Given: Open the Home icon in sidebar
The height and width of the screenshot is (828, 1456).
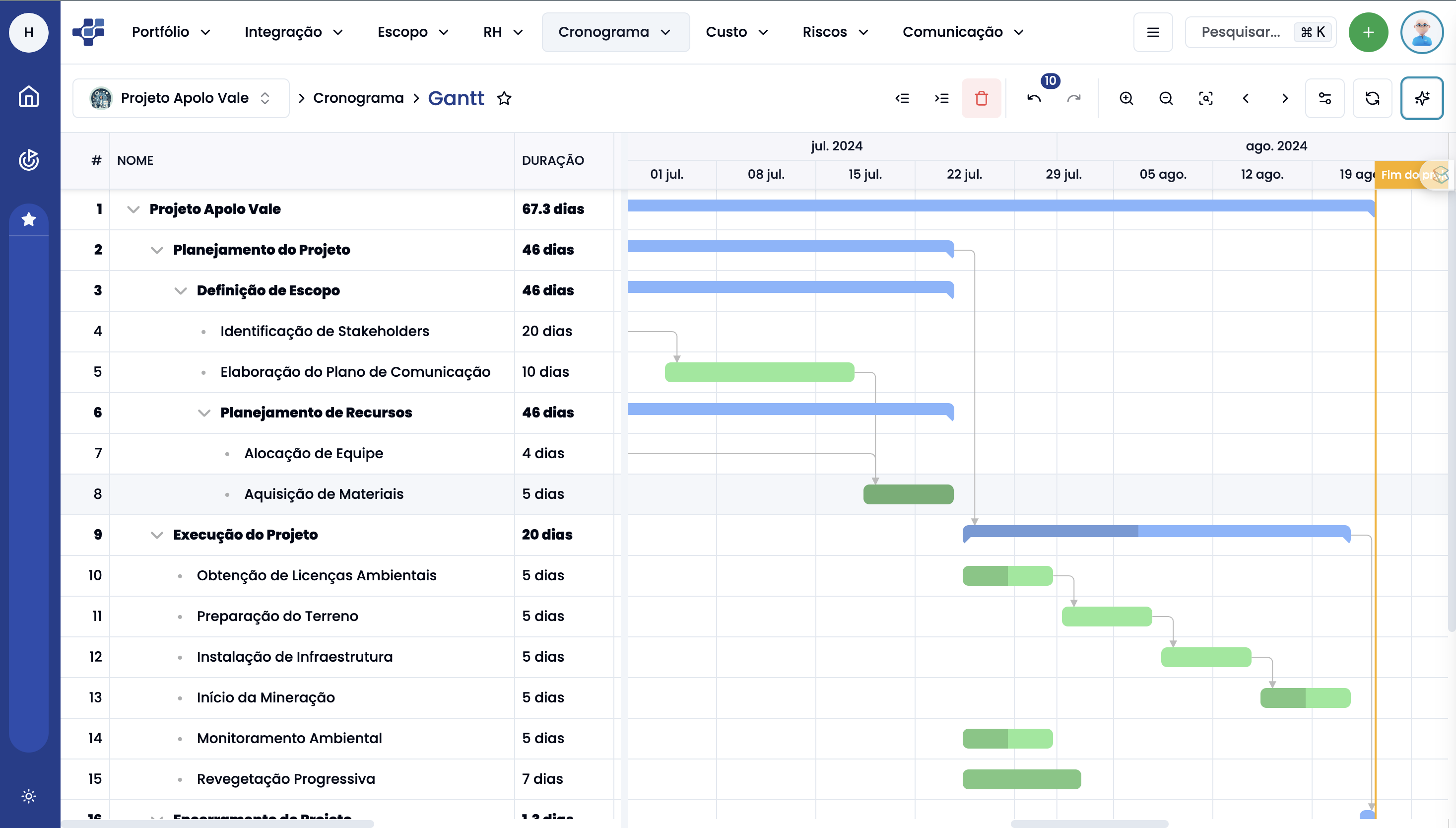Looking at the screenshot, I should [x=28, y=97].
